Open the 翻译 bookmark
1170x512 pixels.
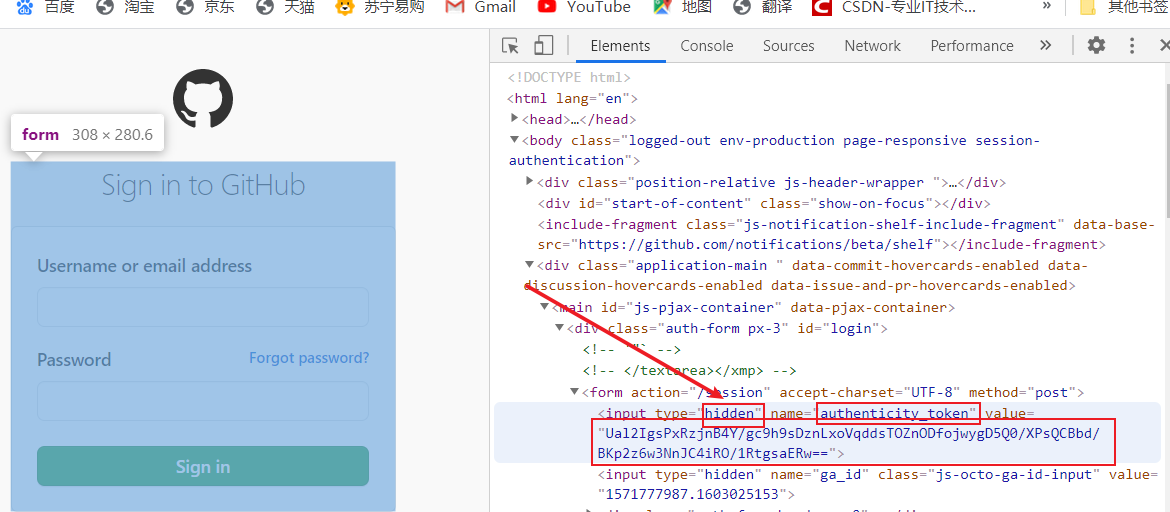click(762, 7)
